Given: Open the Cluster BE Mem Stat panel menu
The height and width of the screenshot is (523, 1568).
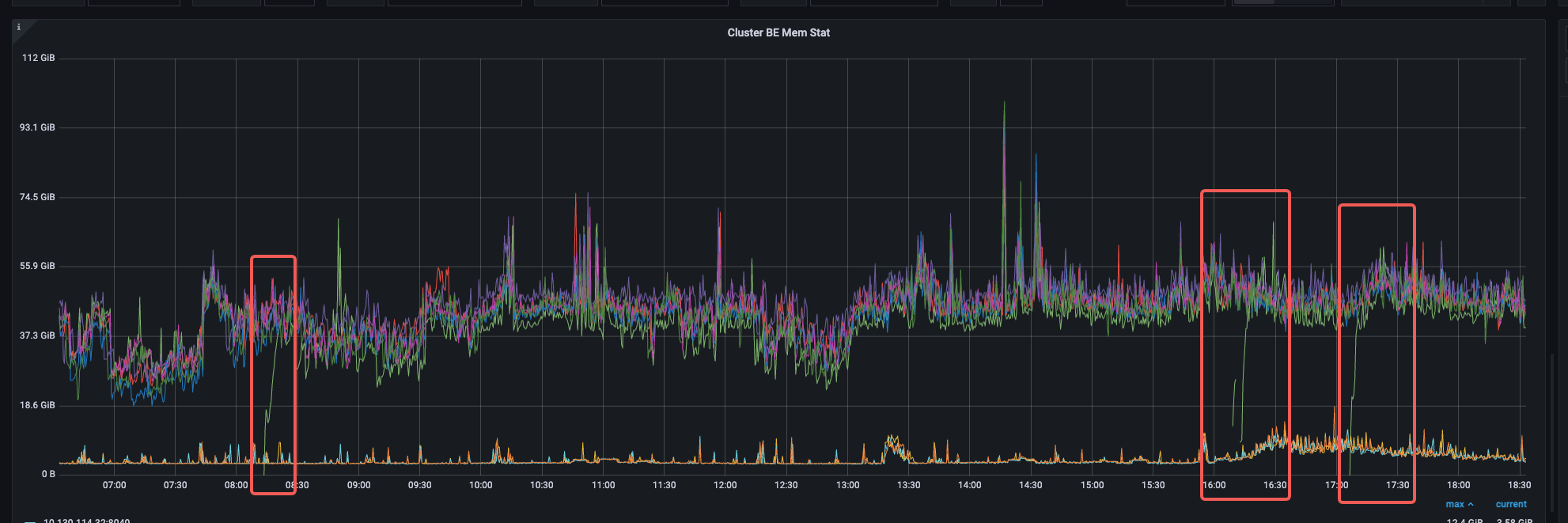Looking at the screenshot, I should [778, 32].
